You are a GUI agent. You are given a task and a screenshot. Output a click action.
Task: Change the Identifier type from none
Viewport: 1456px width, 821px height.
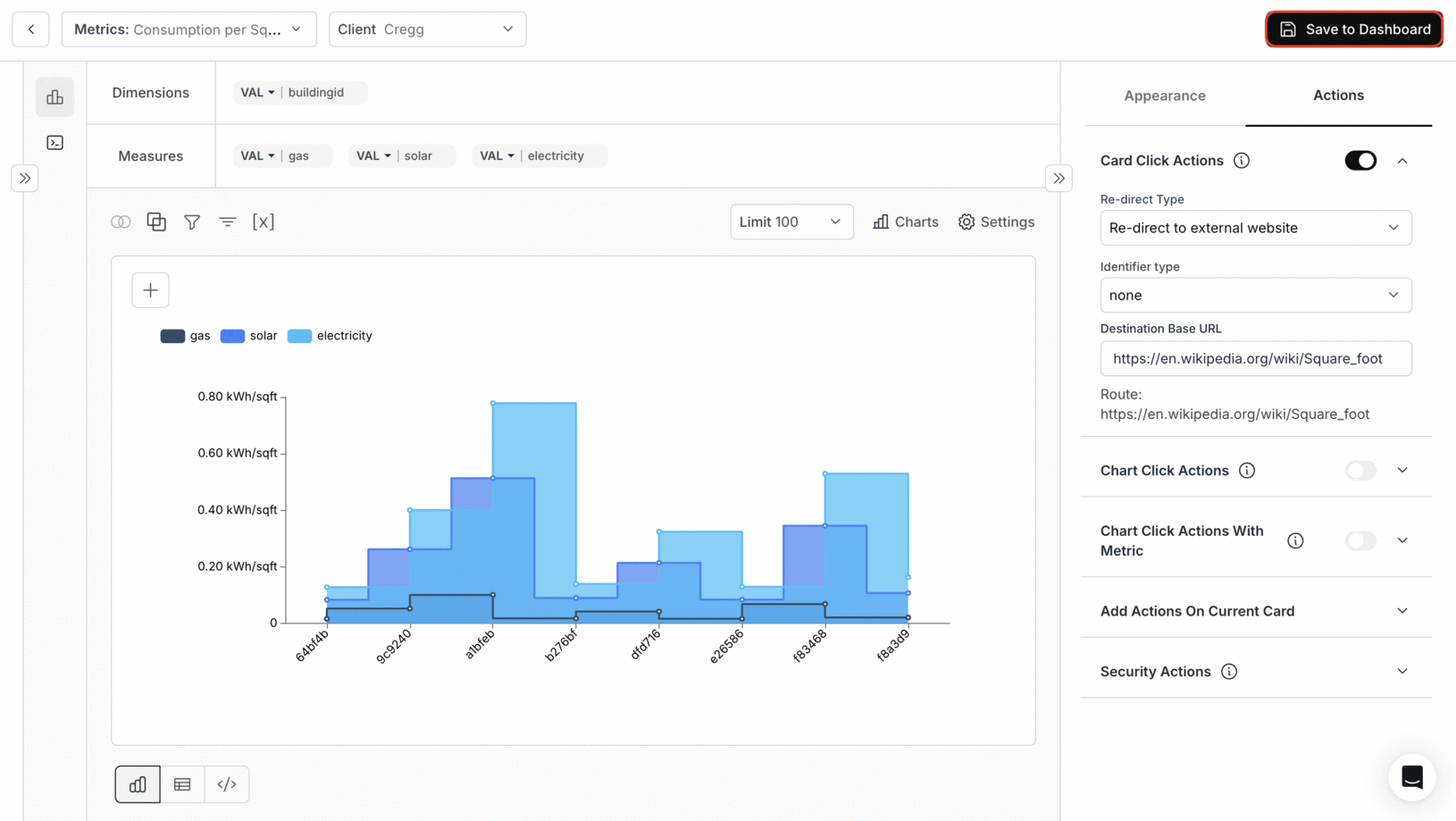pos(1255,295)
